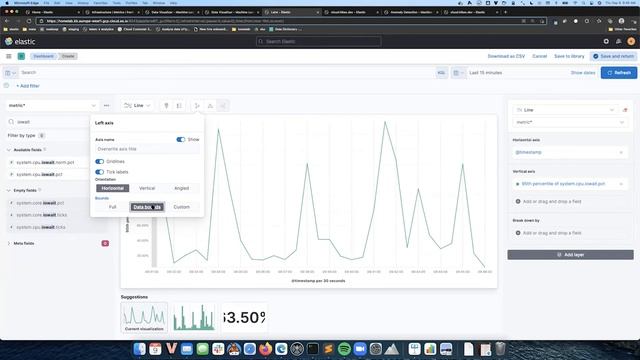Click Save to library

coord(569,56)
